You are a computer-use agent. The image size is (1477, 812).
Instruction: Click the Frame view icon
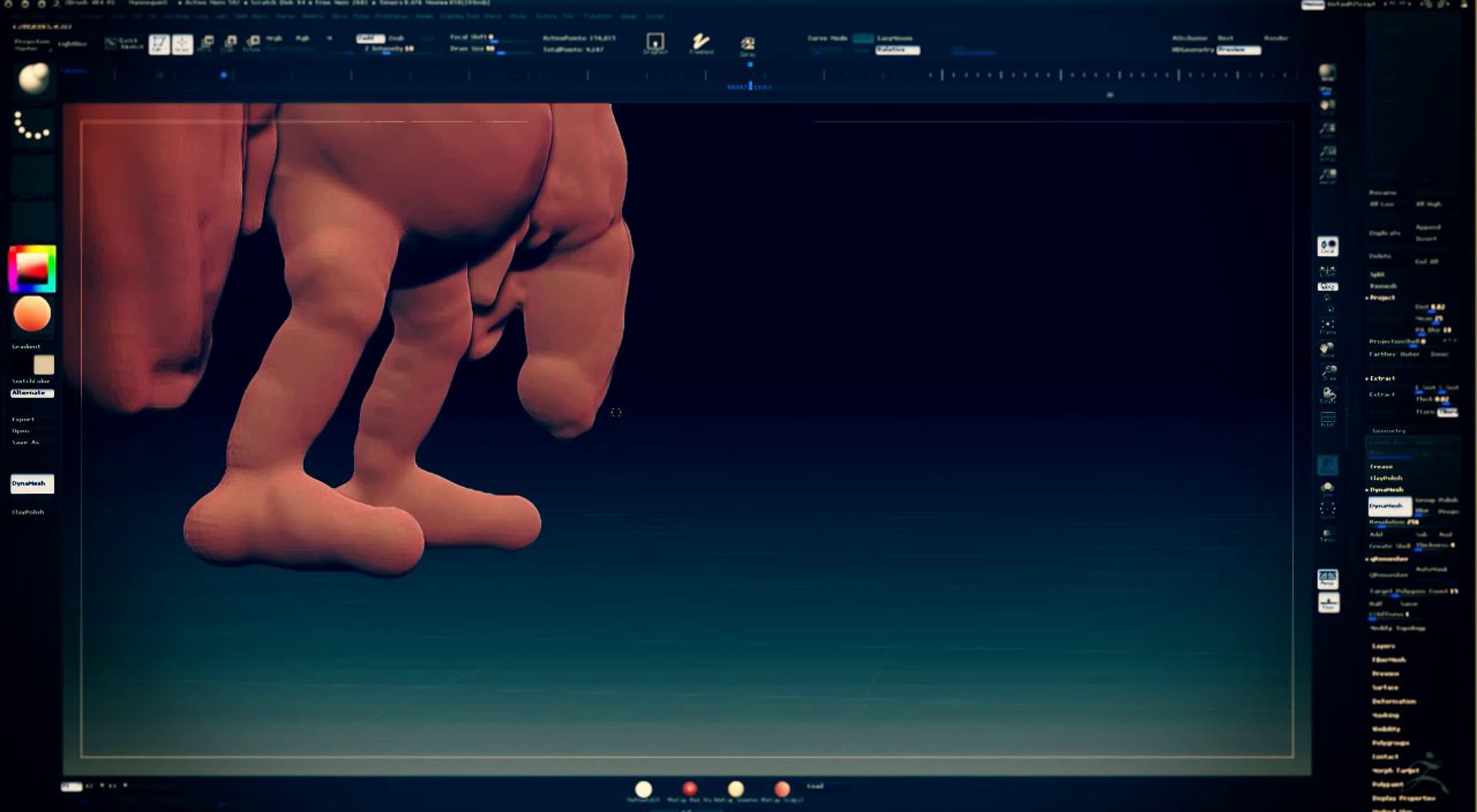(1327, 326)
